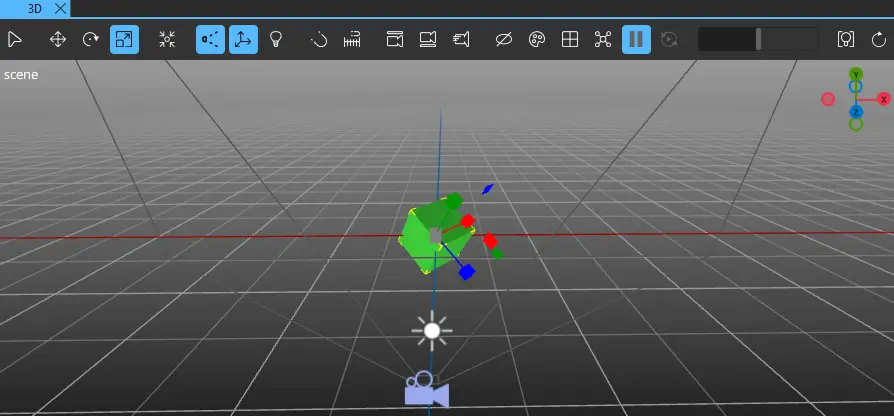
Task: Toggle the light bulb lighting button
Action: (276, 40)
